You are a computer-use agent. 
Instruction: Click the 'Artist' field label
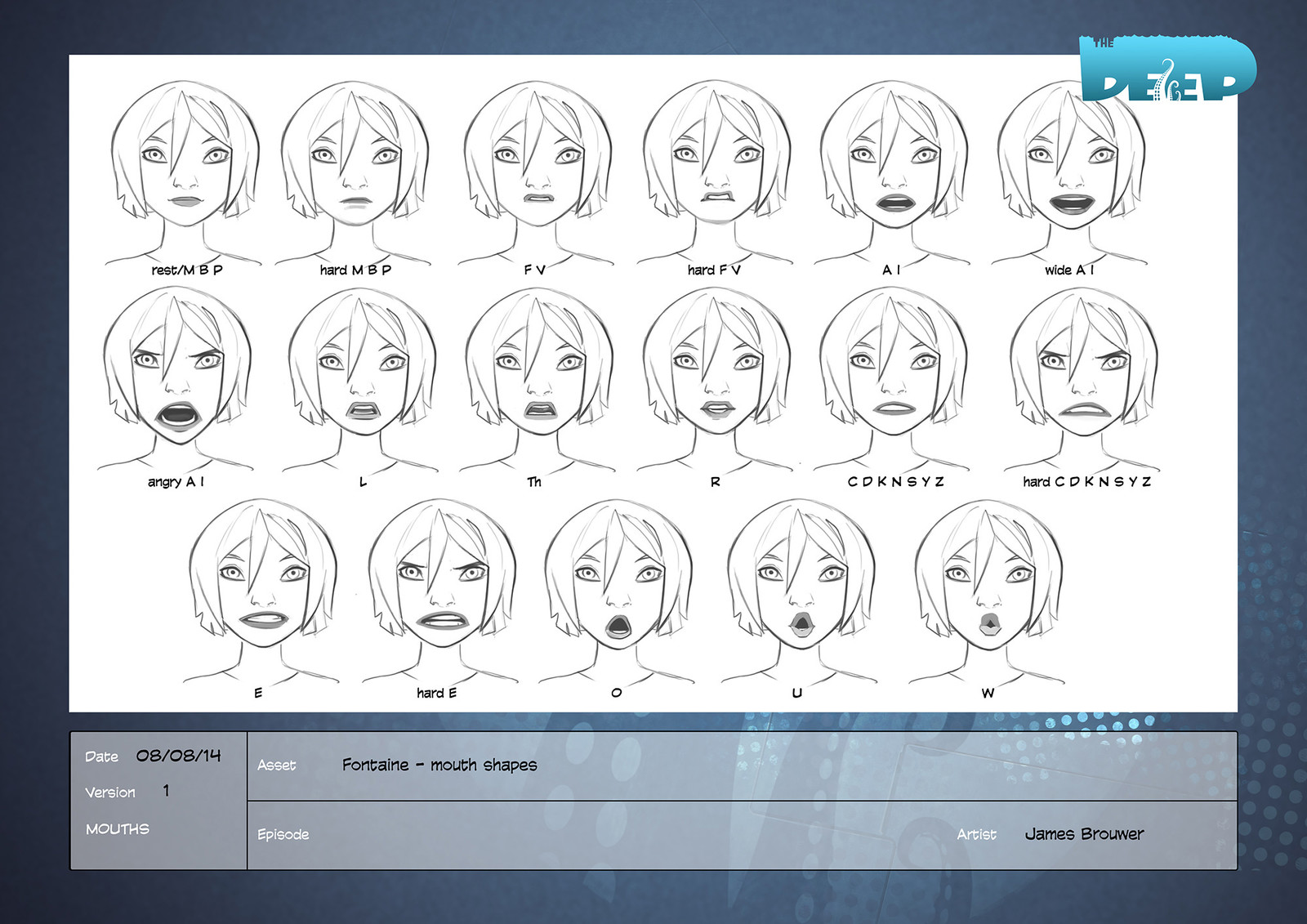(x=976, y=834)
